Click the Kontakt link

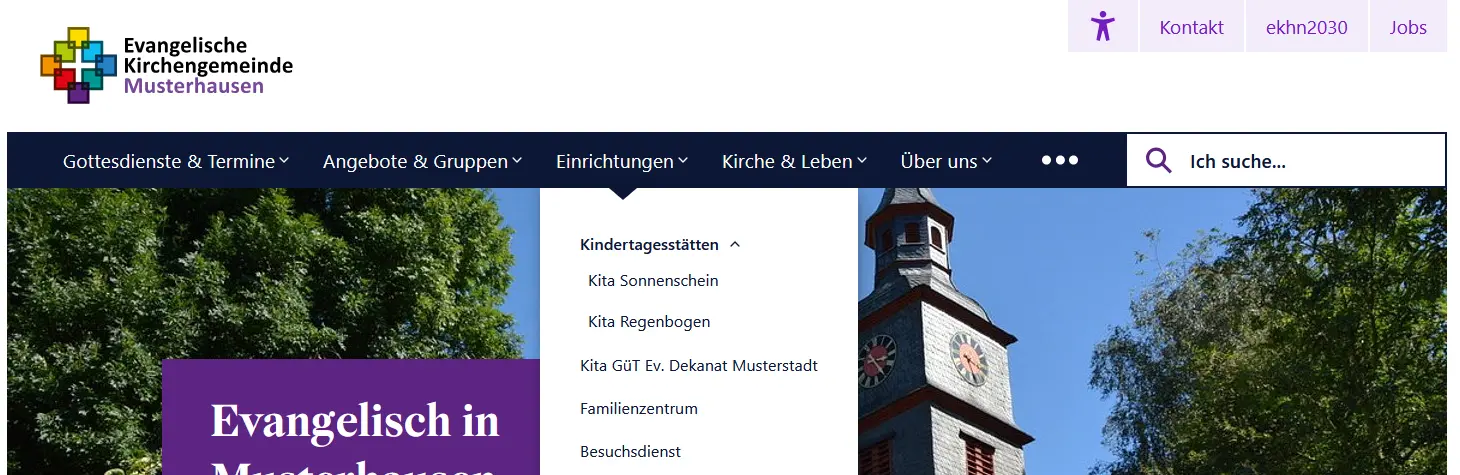pos(1191,27)
